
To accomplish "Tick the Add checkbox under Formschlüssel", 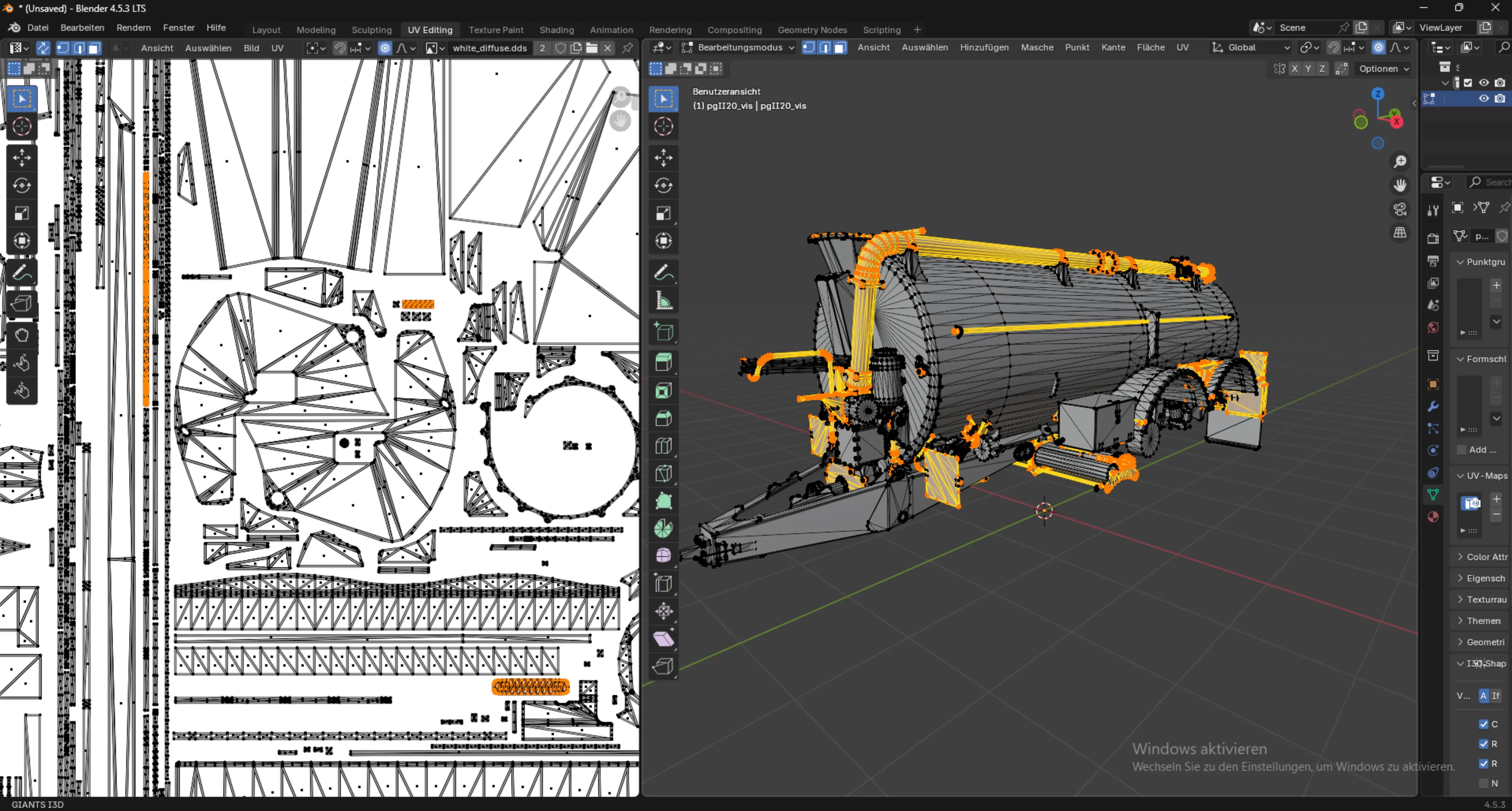I will (x=1462, y=450).
